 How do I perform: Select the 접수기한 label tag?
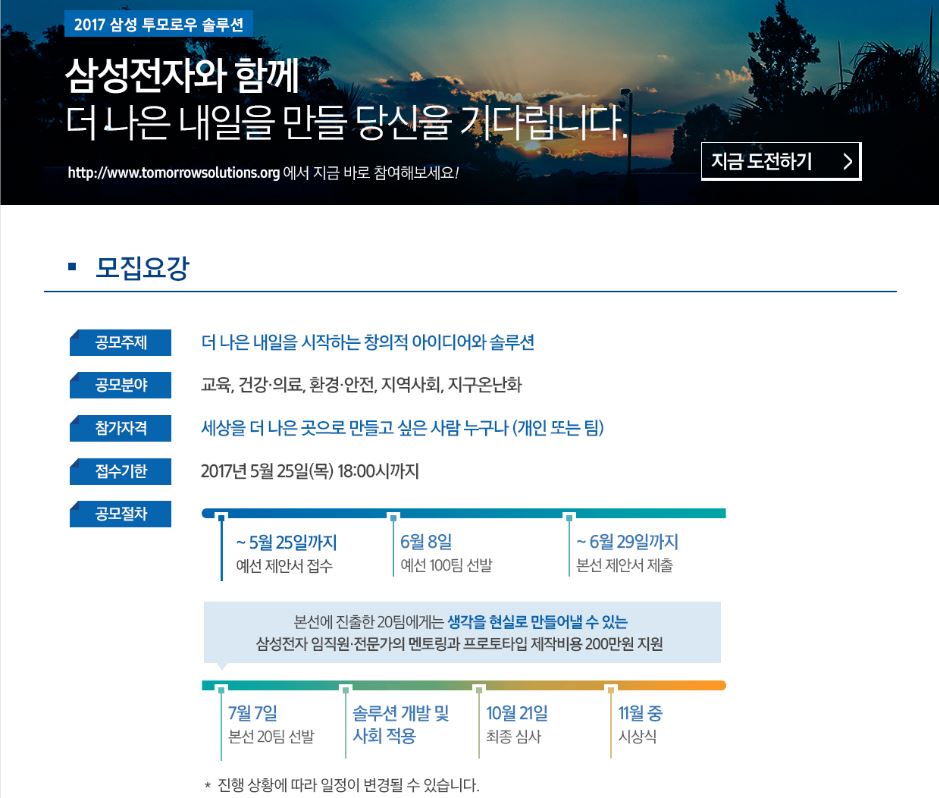(120, 471)
